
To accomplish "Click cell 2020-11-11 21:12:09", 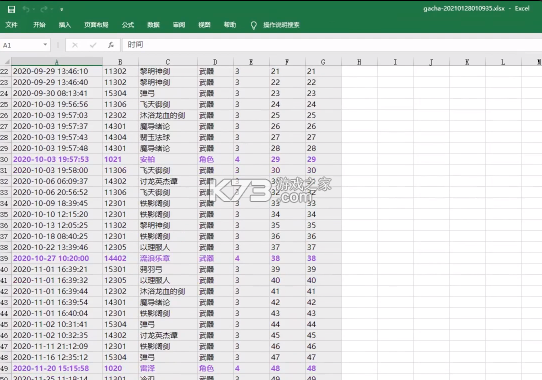I will pyautogui.click(x=57, y=346).
